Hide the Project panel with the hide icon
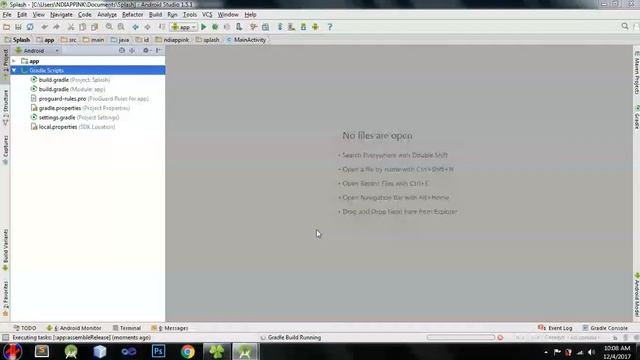This screenshot has height=360, width=640. [x=158, y=51]
